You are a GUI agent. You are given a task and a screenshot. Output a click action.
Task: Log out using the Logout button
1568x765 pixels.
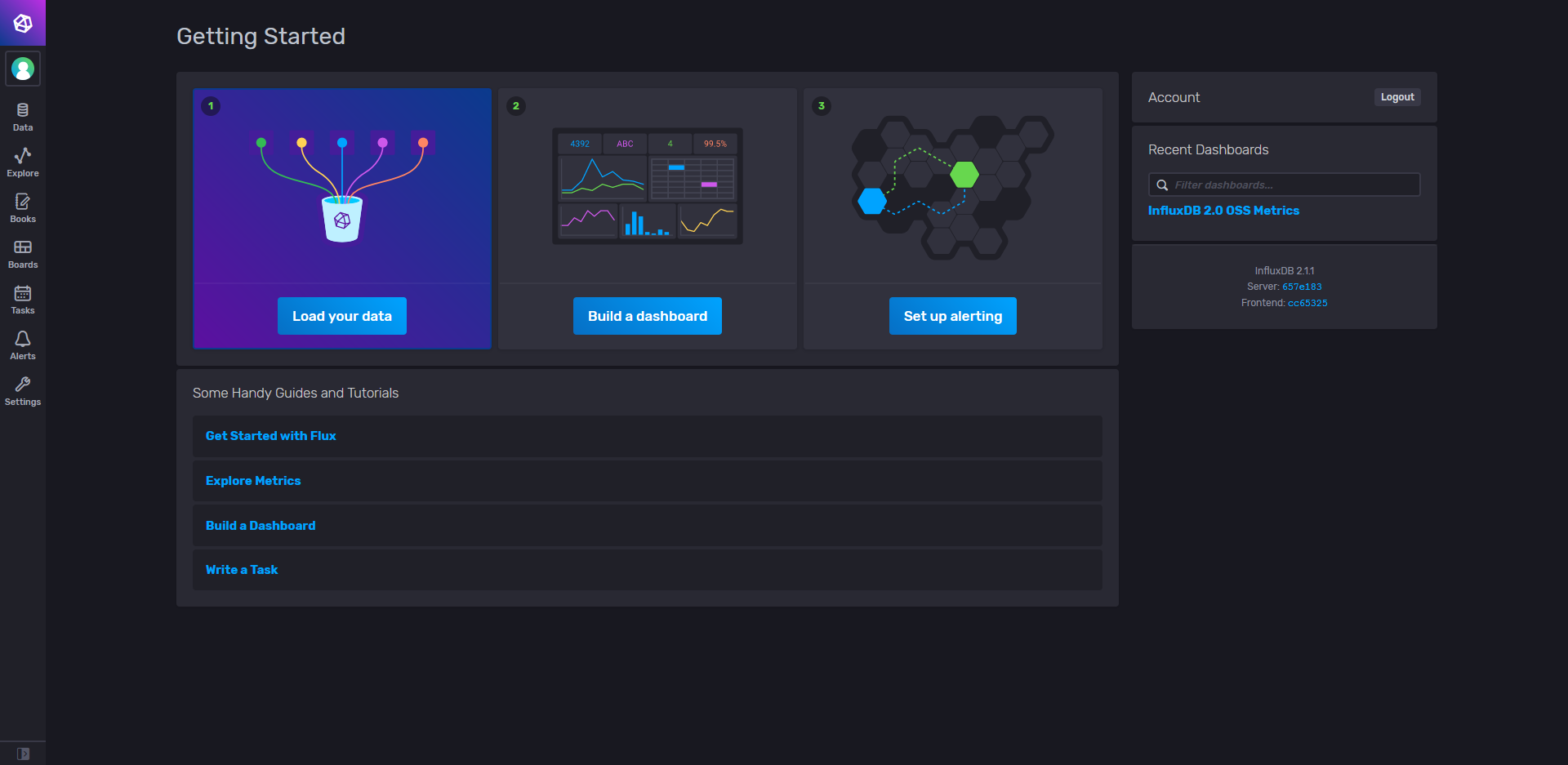tap(1396, 97)
